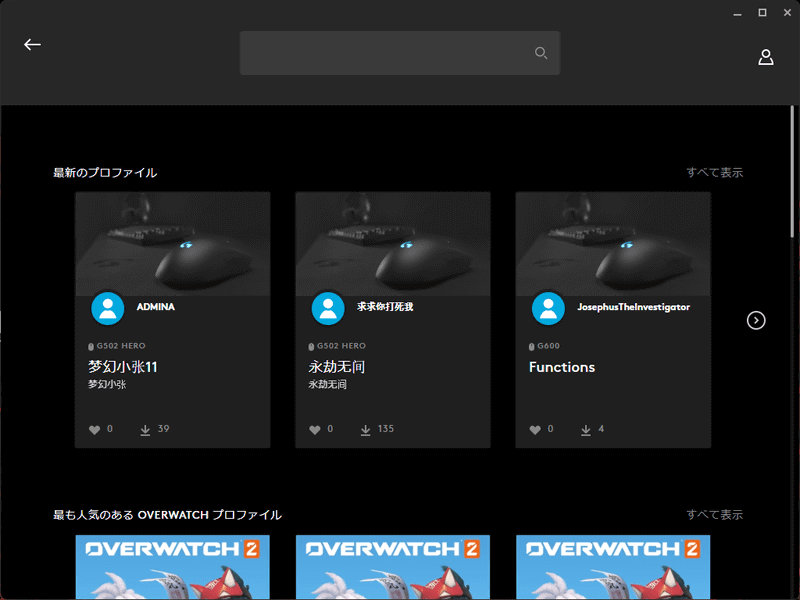Select the mouse thumbnail on ADMINA's card
800x600 pixels.
coord(172,244)
